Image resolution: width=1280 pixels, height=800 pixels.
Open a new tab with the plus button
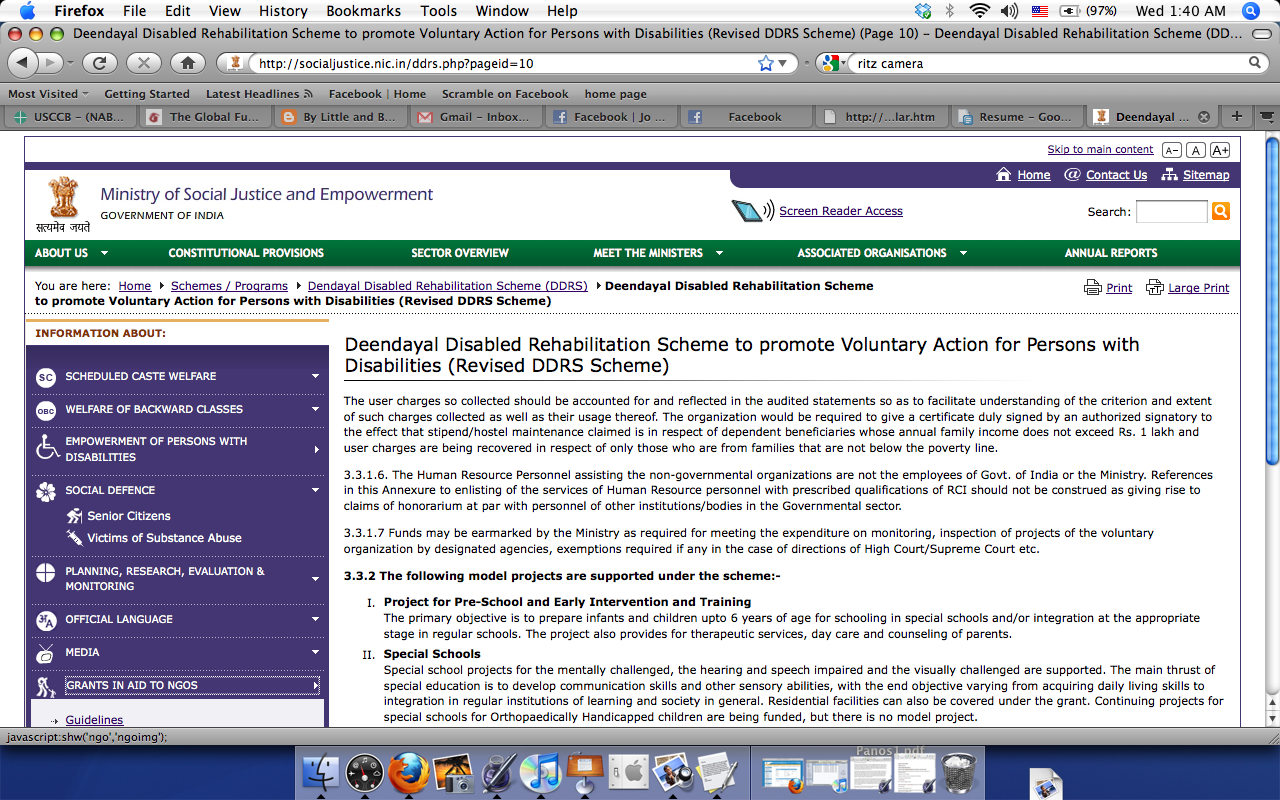coord(1237,116)
